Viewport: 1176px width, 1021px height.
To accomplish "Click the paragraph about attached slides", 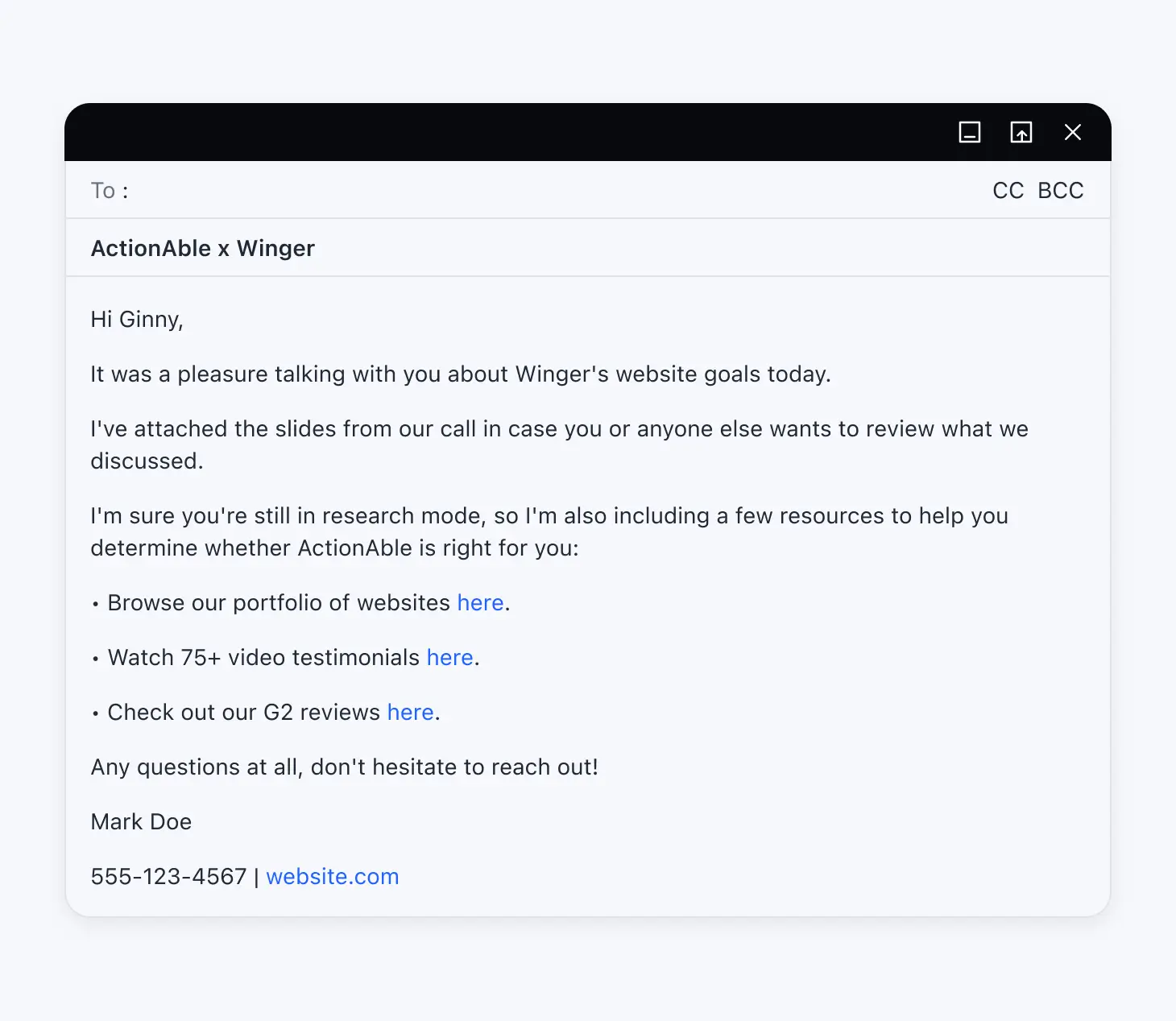I will point(558,429).
